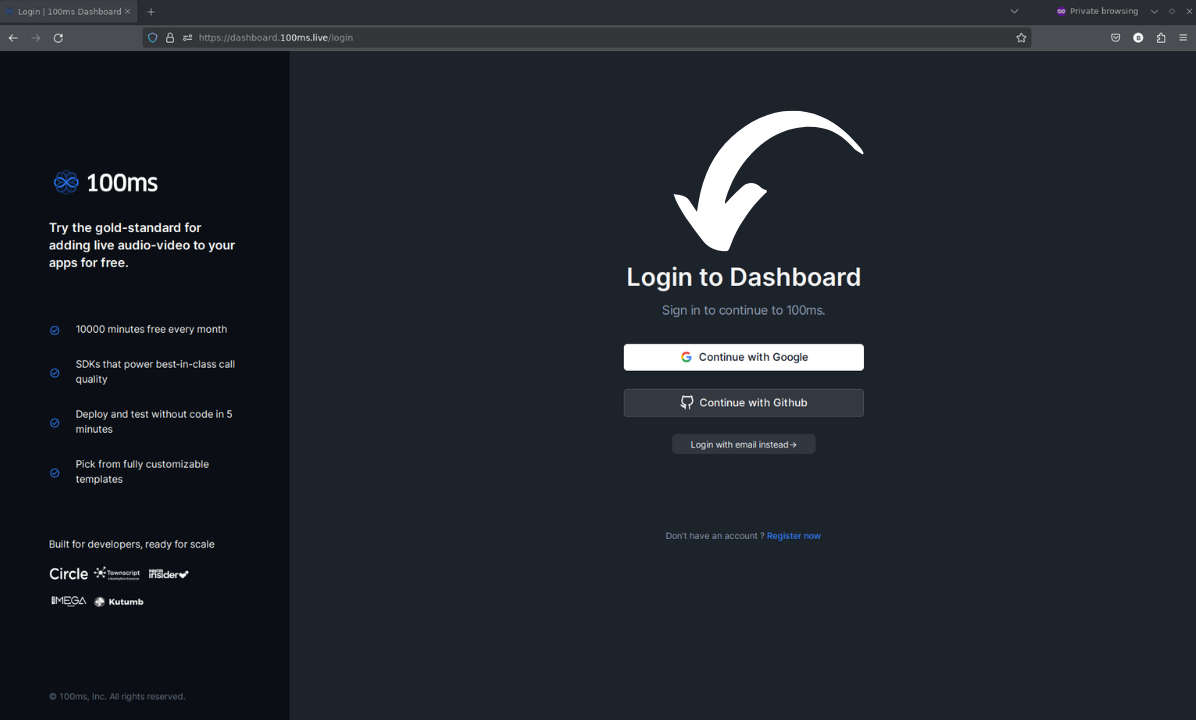Open the site permissions icon in the address bar
Screen dimensions: 1196x720
188,37
